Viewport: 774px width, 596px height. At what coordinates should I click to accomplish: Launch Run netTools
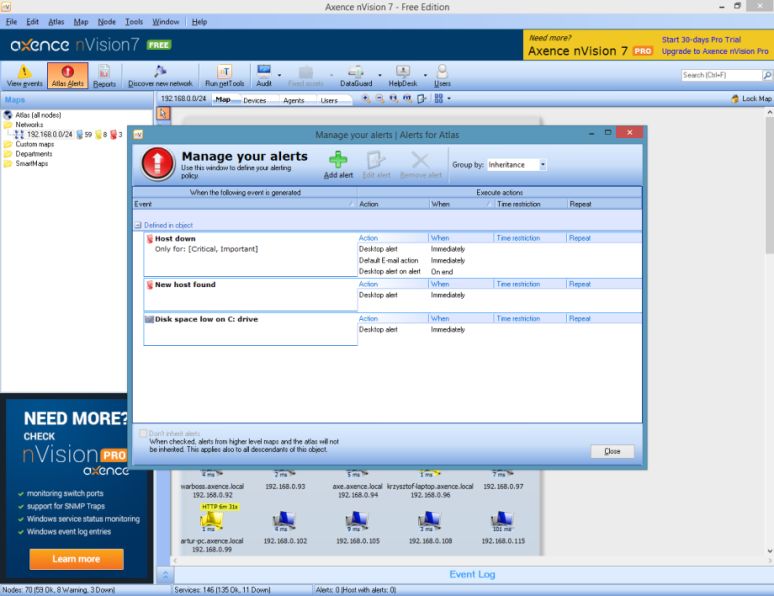click(225, 76)
